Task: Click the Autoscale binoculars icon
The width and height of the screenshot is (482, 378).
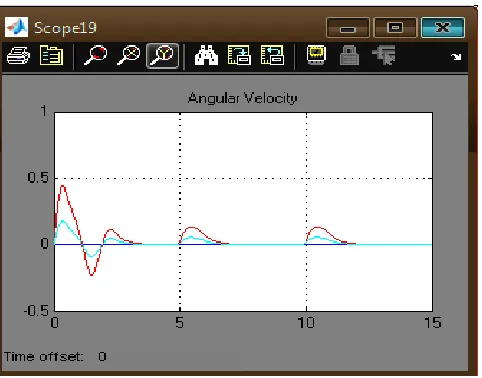Action: 206,55
